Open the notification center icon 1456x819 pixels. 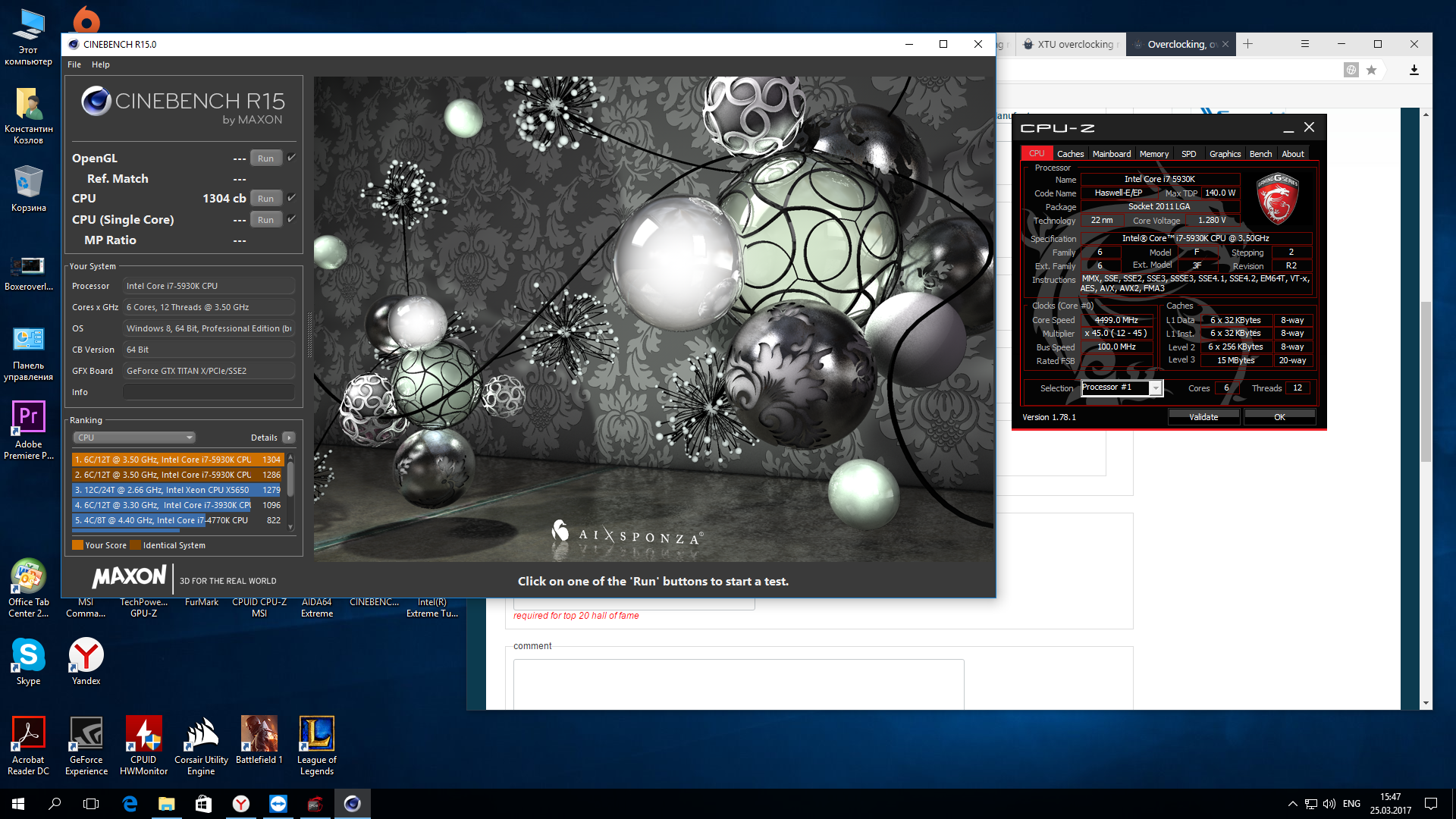(x=1431, y=804)
